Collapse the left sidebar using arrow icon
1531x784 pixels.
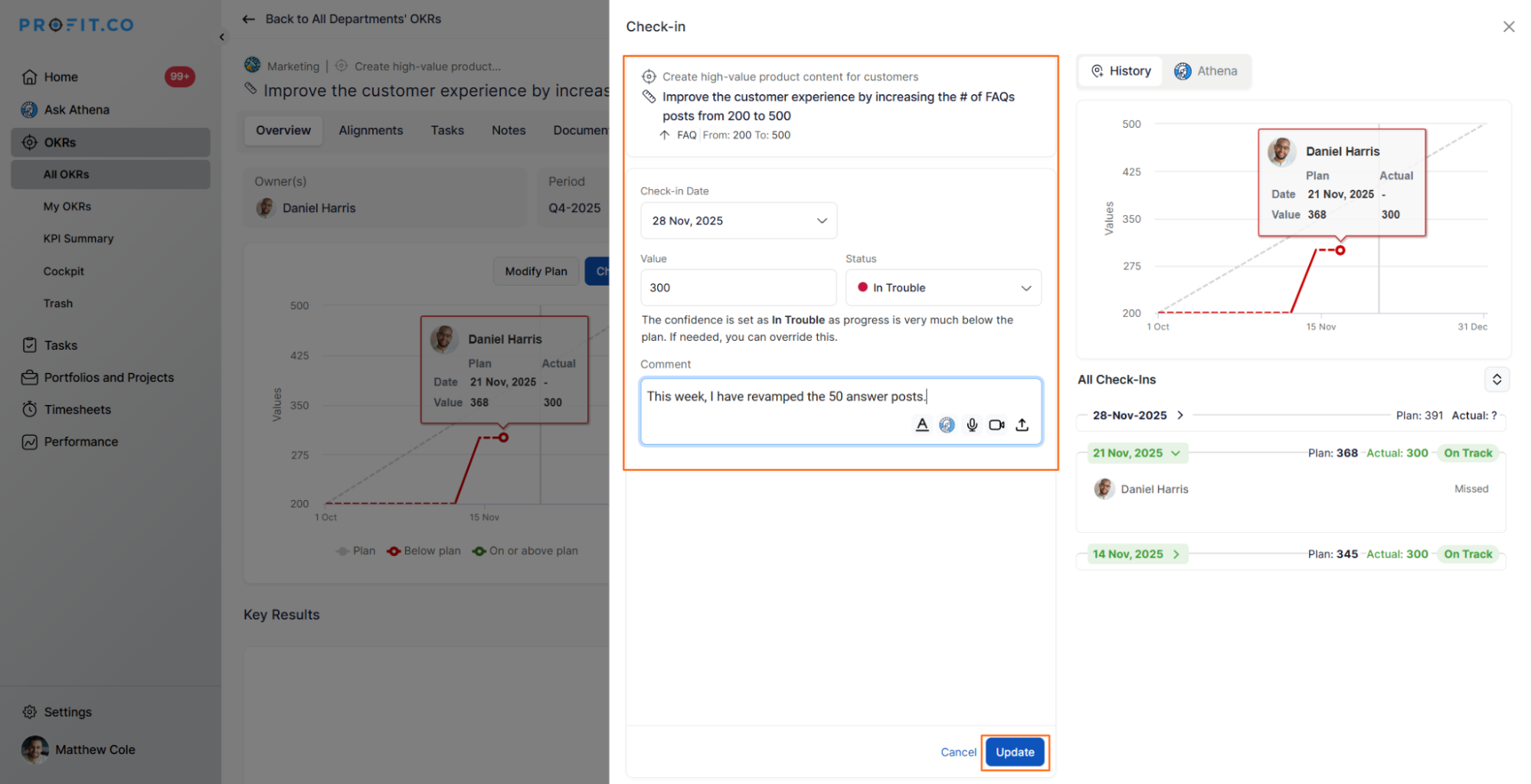(222, 37)
